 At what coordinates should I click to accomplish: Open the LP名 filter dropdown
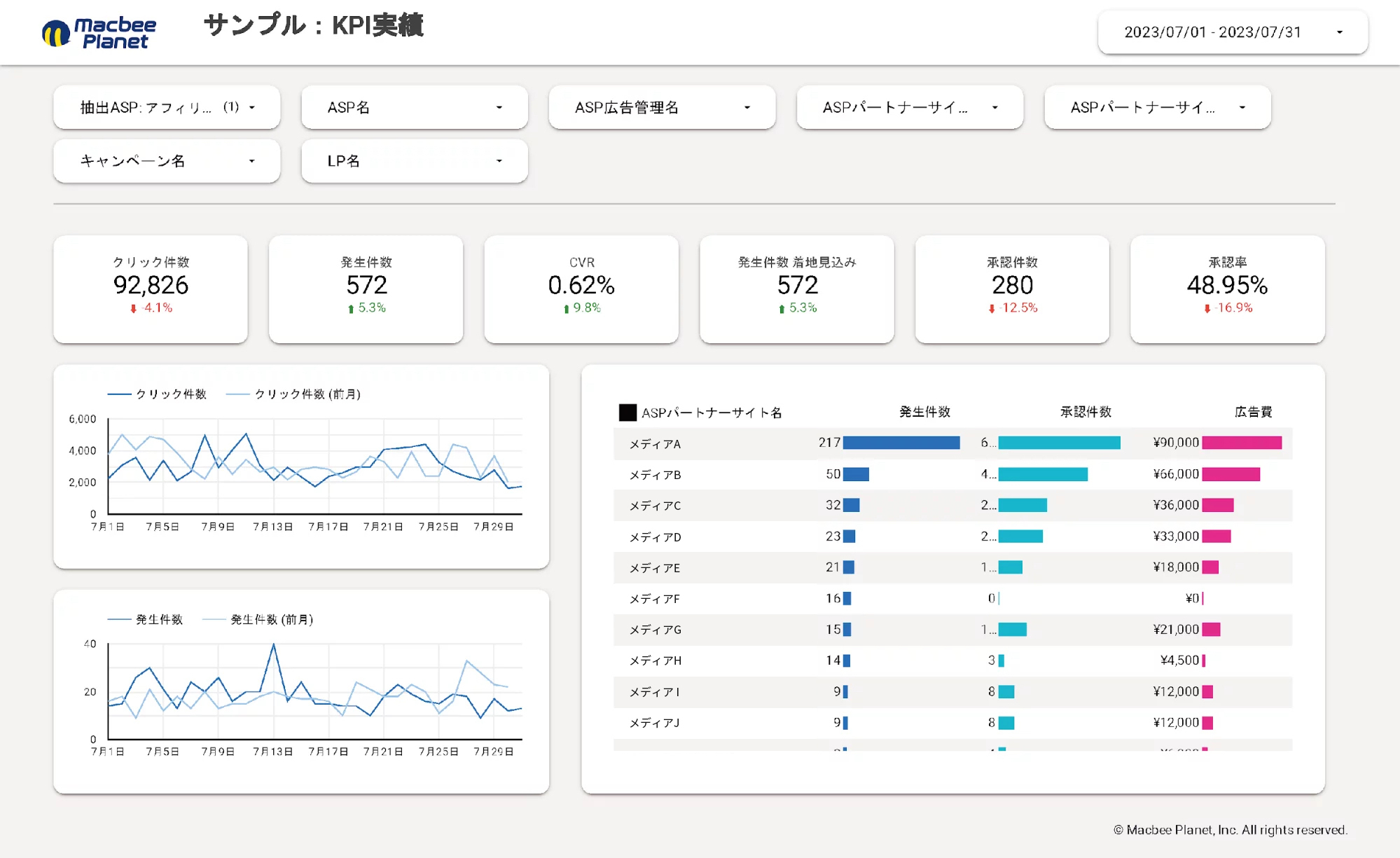point(415,160)
